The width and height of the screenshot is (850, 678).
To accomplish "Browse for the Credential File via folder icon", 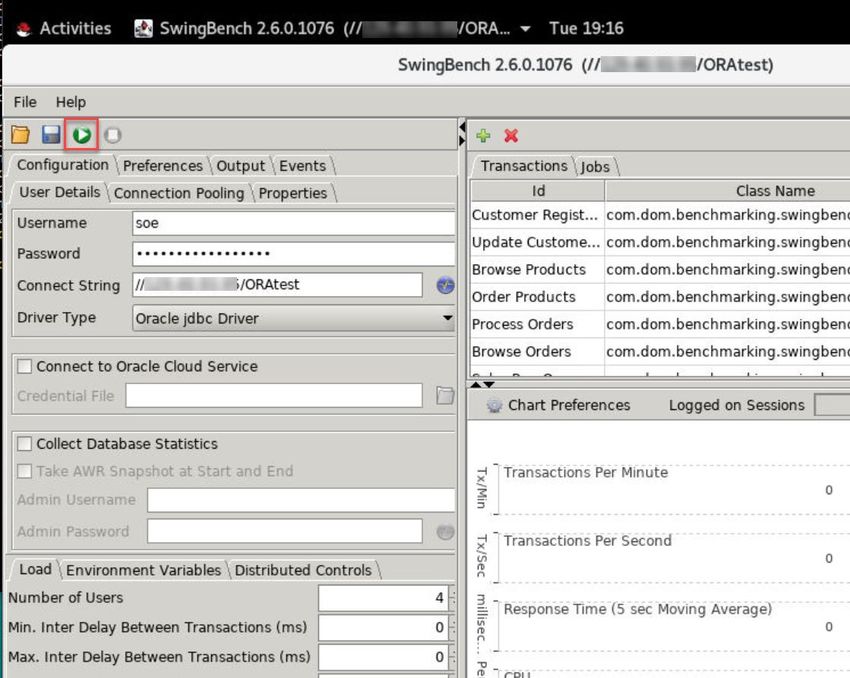I will click(x=445, y=396).
